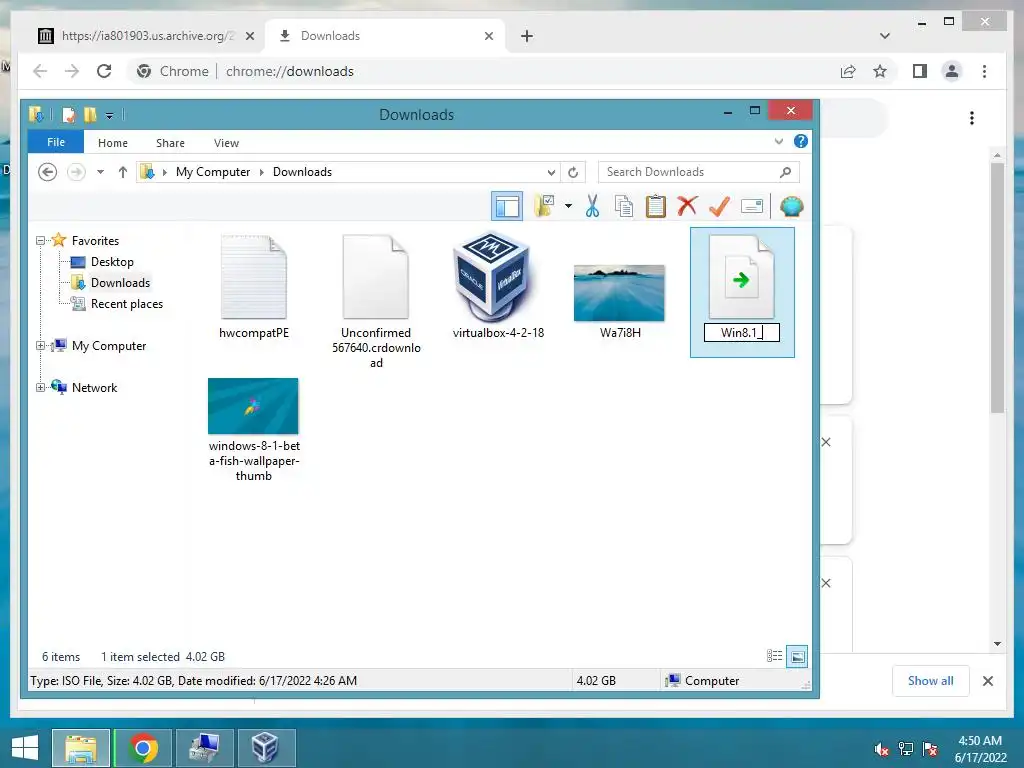This screenshot has height=768, width=1024.
Task: Expand the Network tree node
Action: (40, 387)
